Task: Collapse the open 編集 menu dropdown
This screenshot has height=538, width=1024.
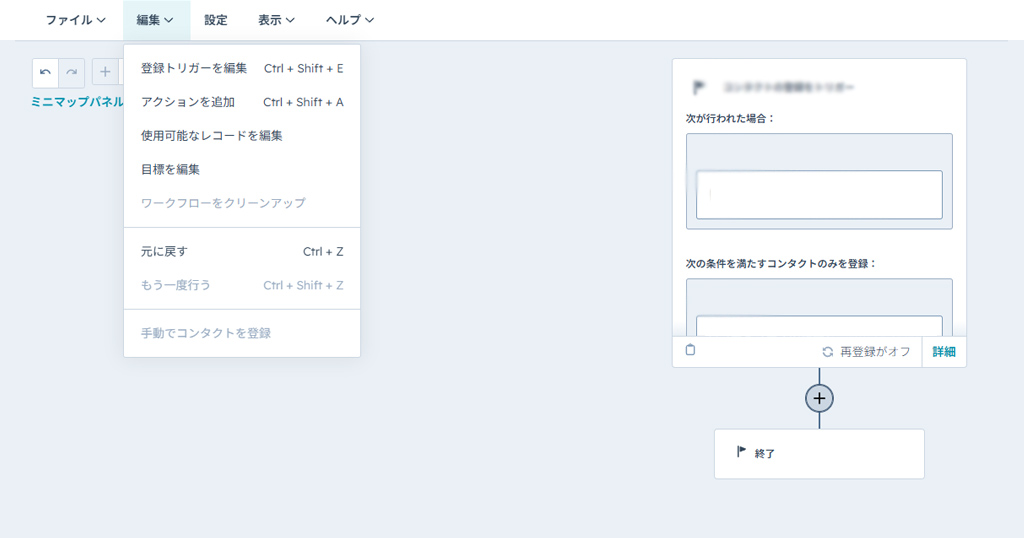Action: coord(156,20)
